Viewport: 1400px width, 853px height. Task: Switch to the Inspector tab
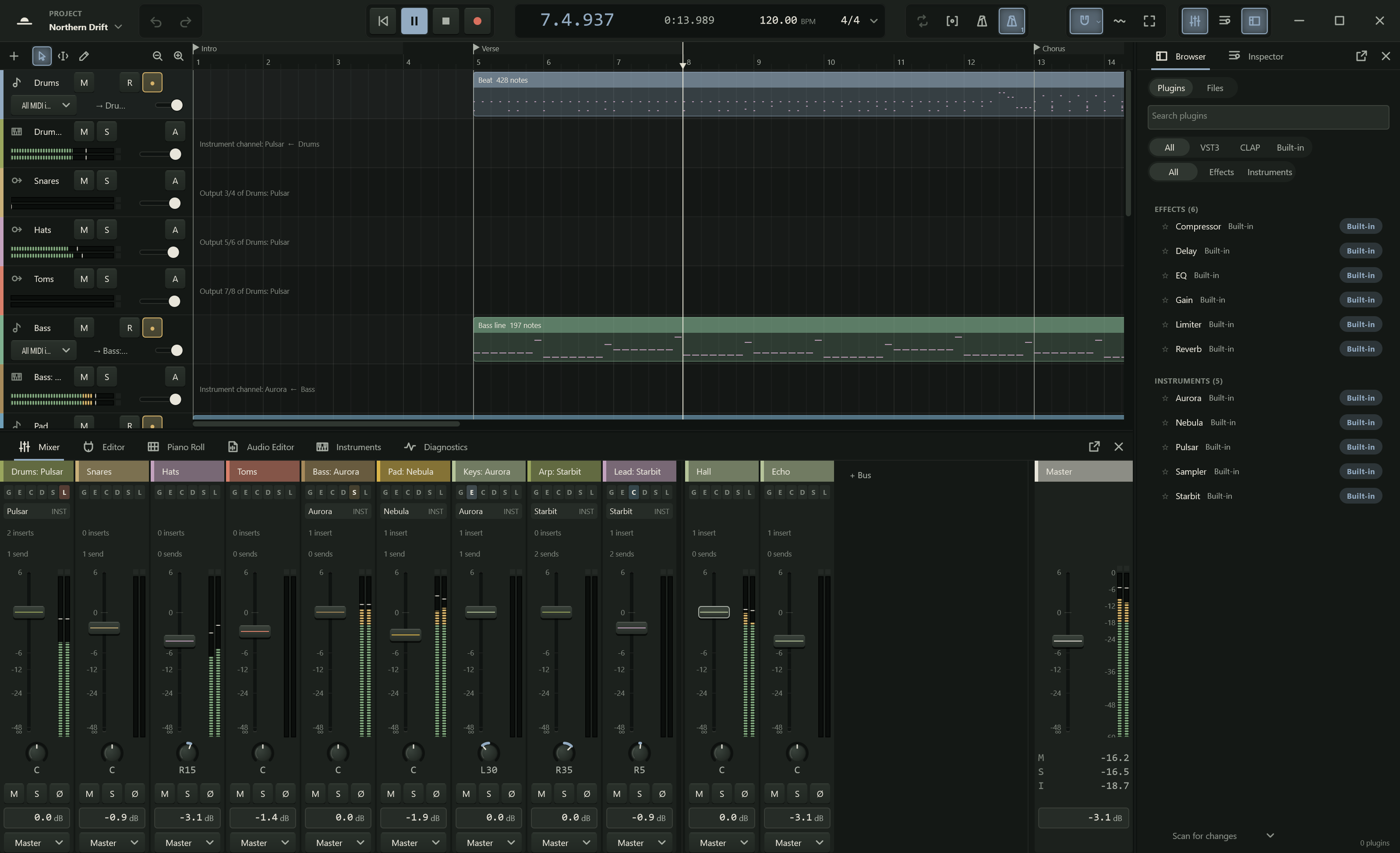click(1256, 56)
